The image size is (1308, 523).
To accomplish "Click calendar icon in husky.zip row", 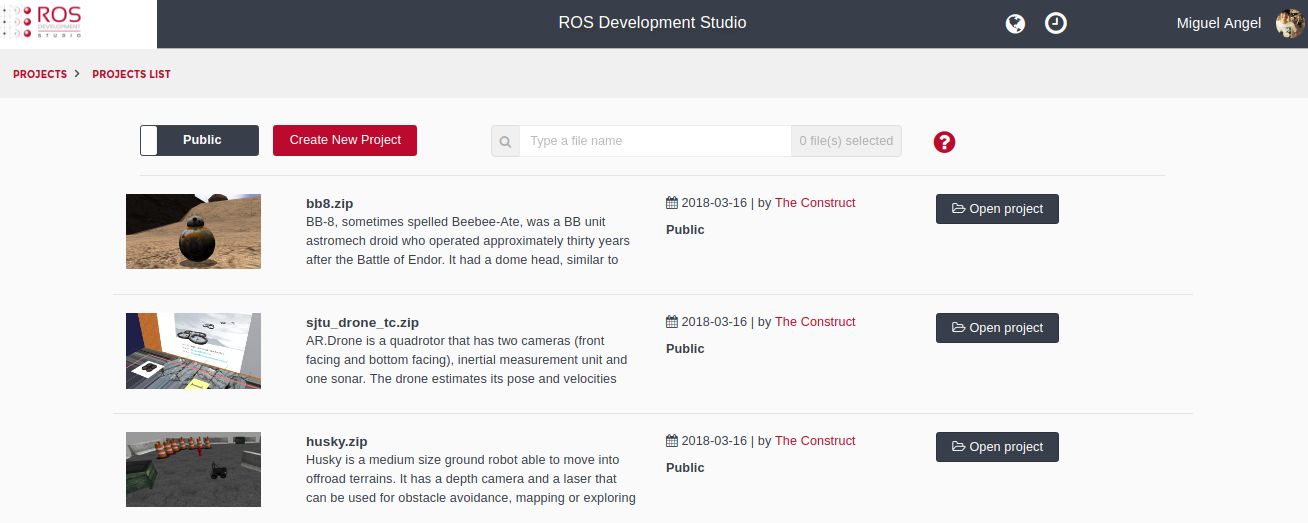I will tap(672, 441).
